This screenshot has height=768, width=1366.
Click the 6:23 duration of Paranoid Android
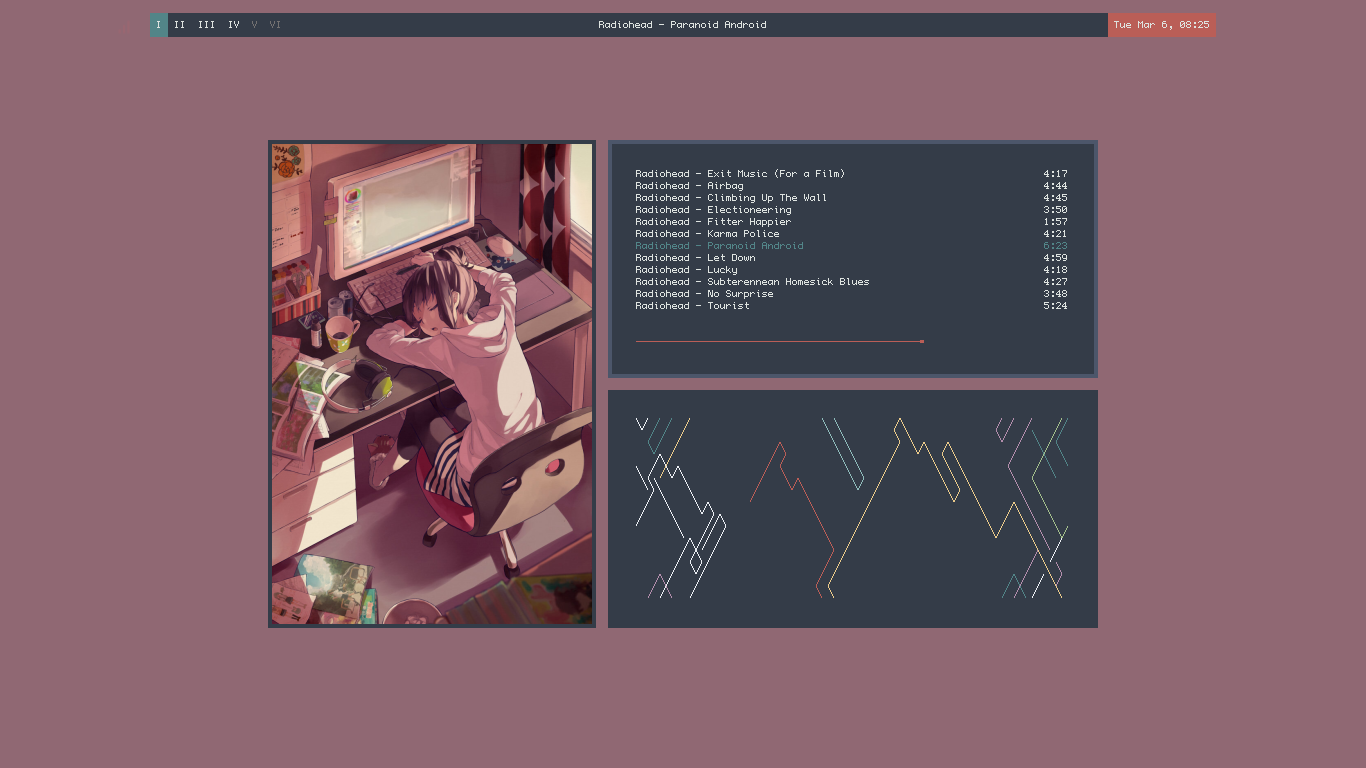click(1055, 246)
